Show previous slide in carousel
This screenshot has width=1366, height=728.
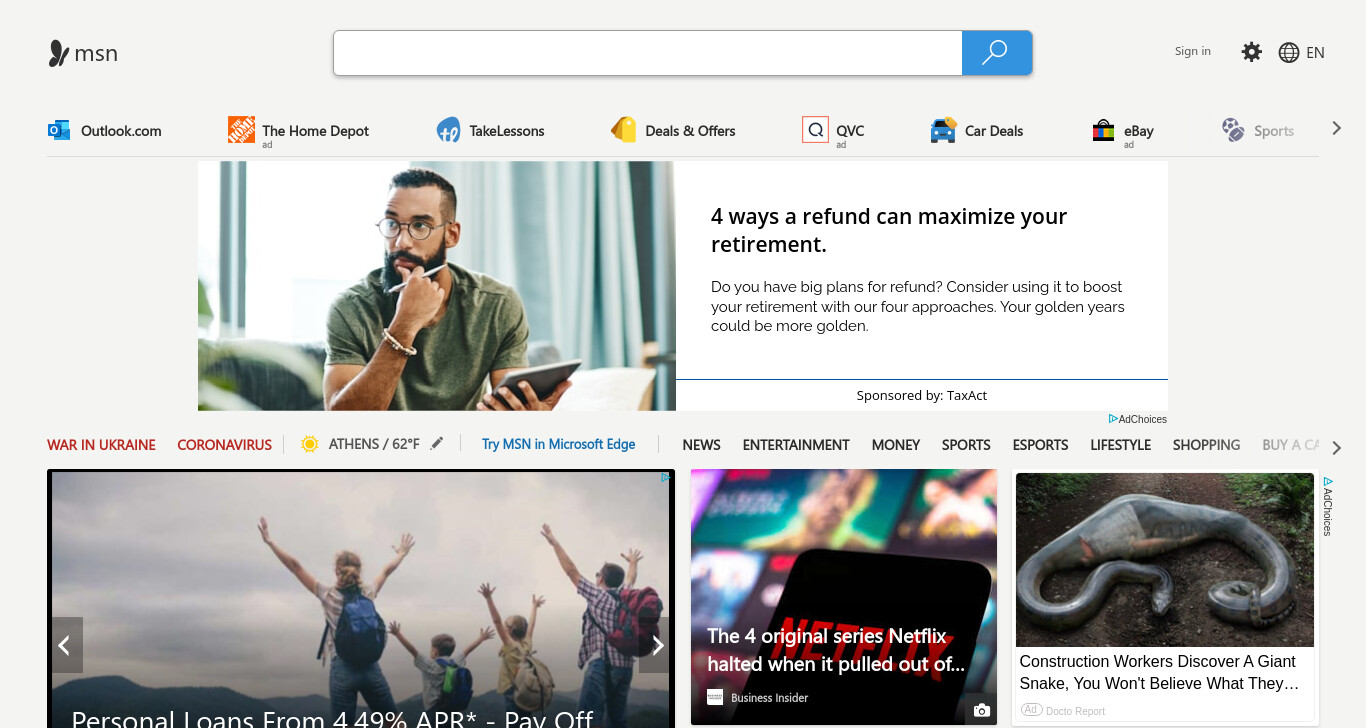(66, 645)
